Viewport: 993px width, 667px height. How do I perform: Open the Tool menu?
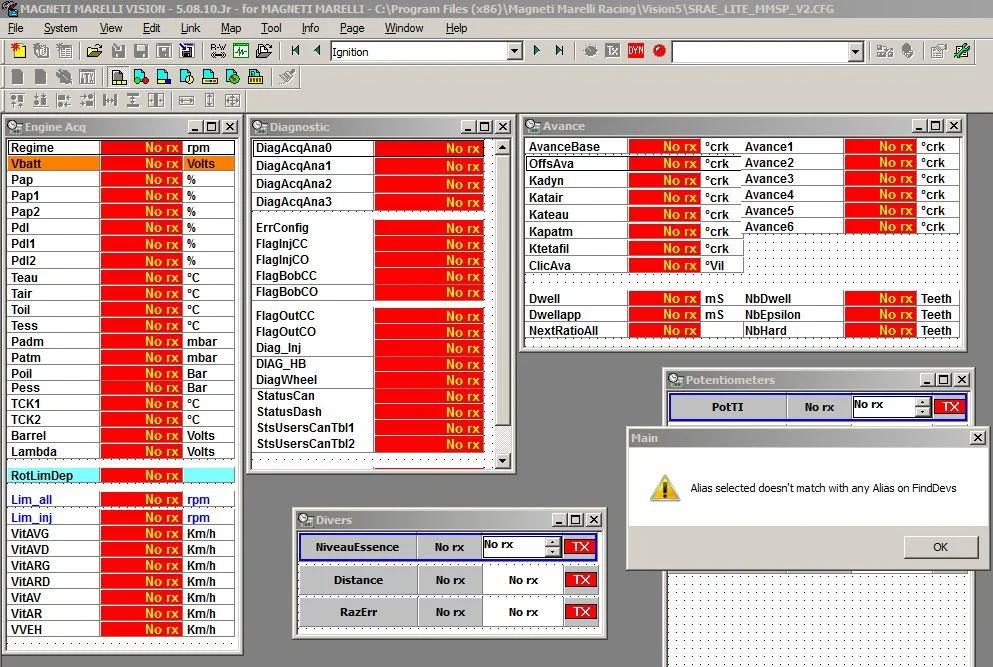pos(271,28)
